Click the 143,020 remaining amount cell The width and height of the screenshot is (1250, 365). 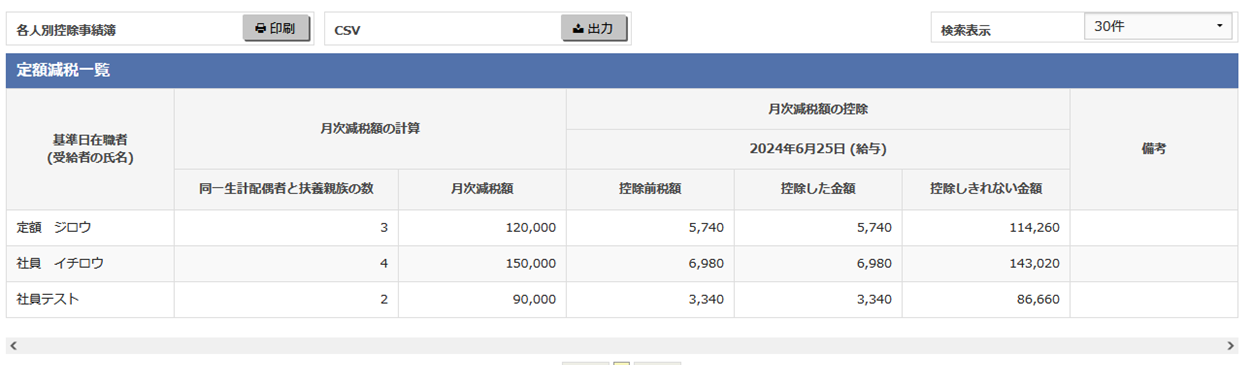point(986,264)
